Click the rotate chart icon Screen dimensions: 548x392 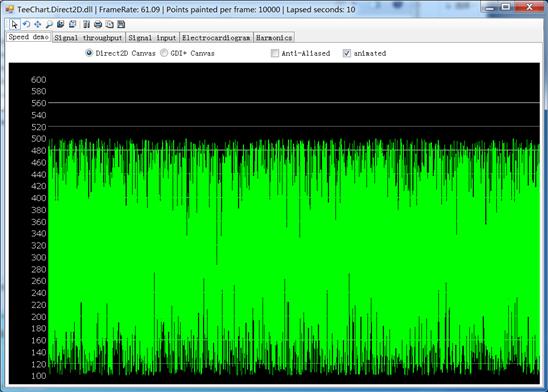[x=26, y=24]
